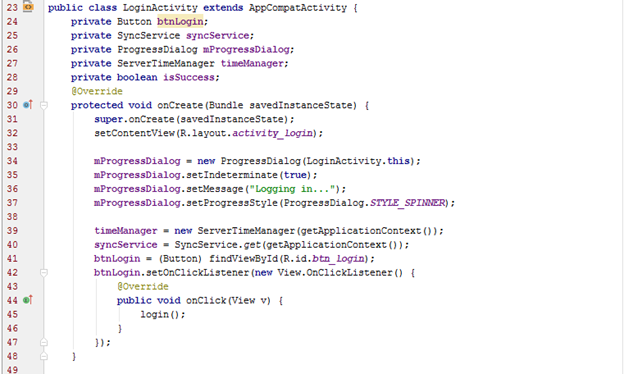Screen dimensions: 624x374
Task: Click line number 41 in the gutter
Action: pos(12,259)
